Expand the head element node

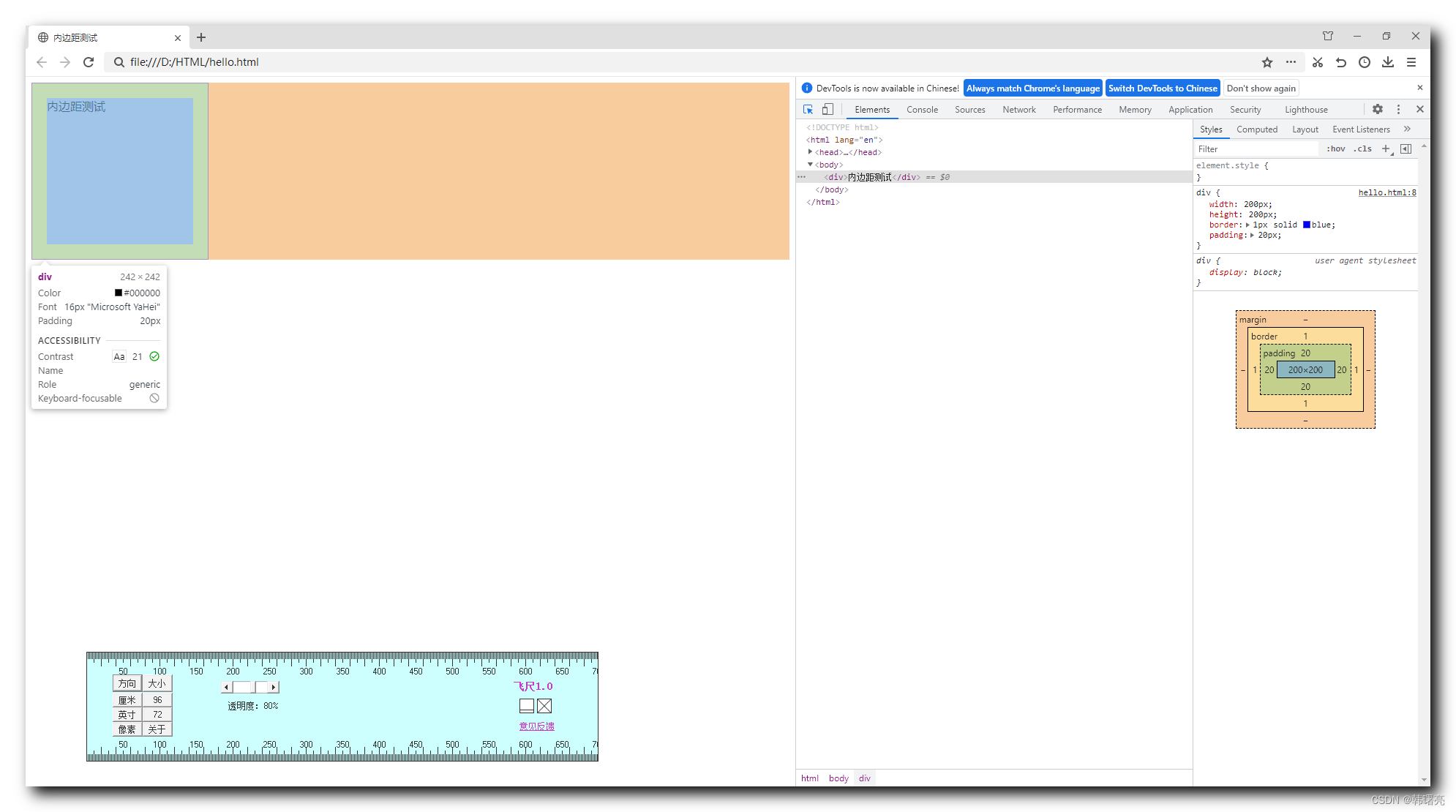[810, 152]
